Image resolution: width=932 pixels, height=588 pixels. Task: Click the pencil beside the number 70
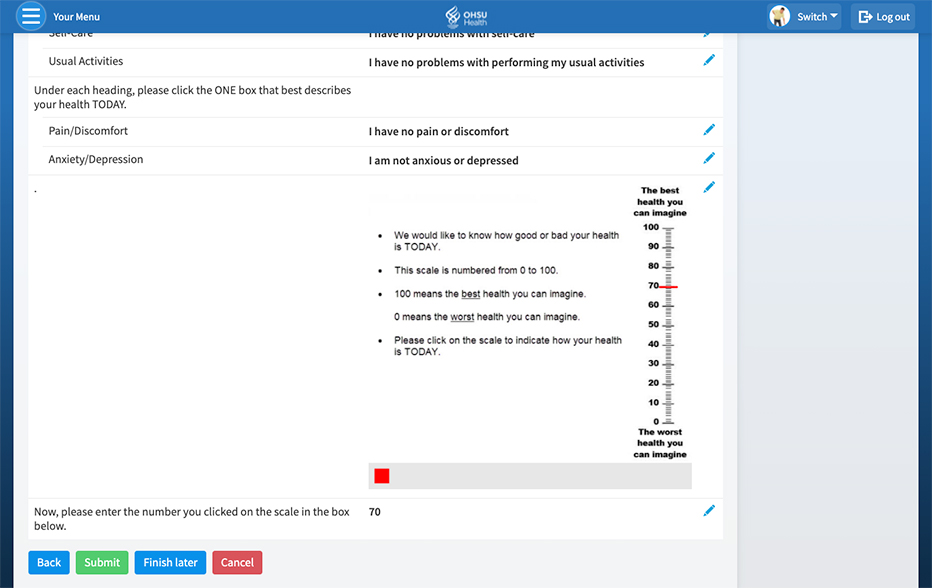pyautogui.click(x=709, y=511)
